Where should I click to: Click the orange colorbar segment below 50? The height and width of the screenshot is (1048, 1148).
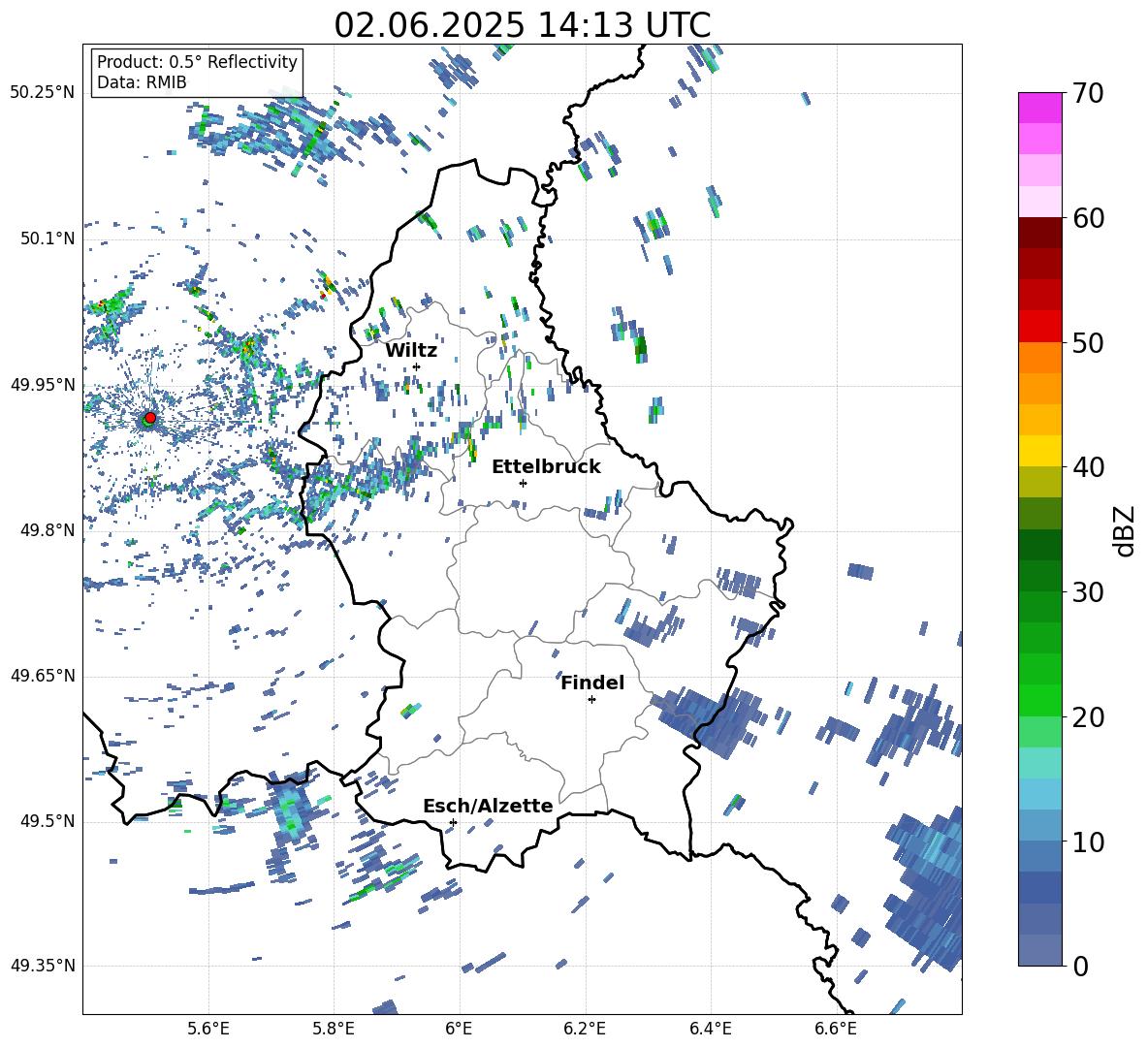coord(1039,358)
